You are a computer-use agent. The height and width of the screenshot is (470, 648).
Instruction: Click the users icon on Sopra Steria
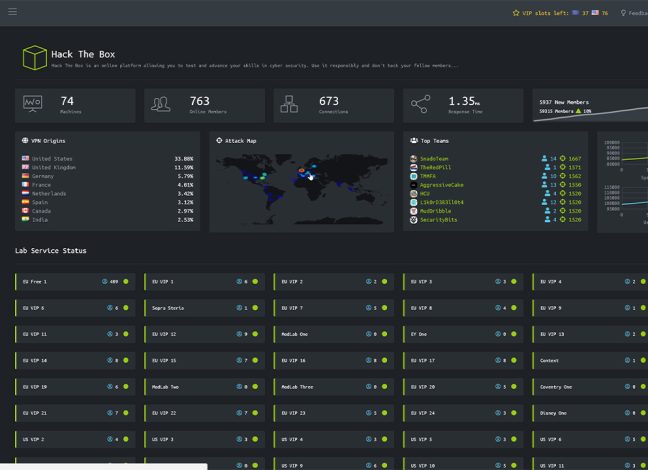239,308
